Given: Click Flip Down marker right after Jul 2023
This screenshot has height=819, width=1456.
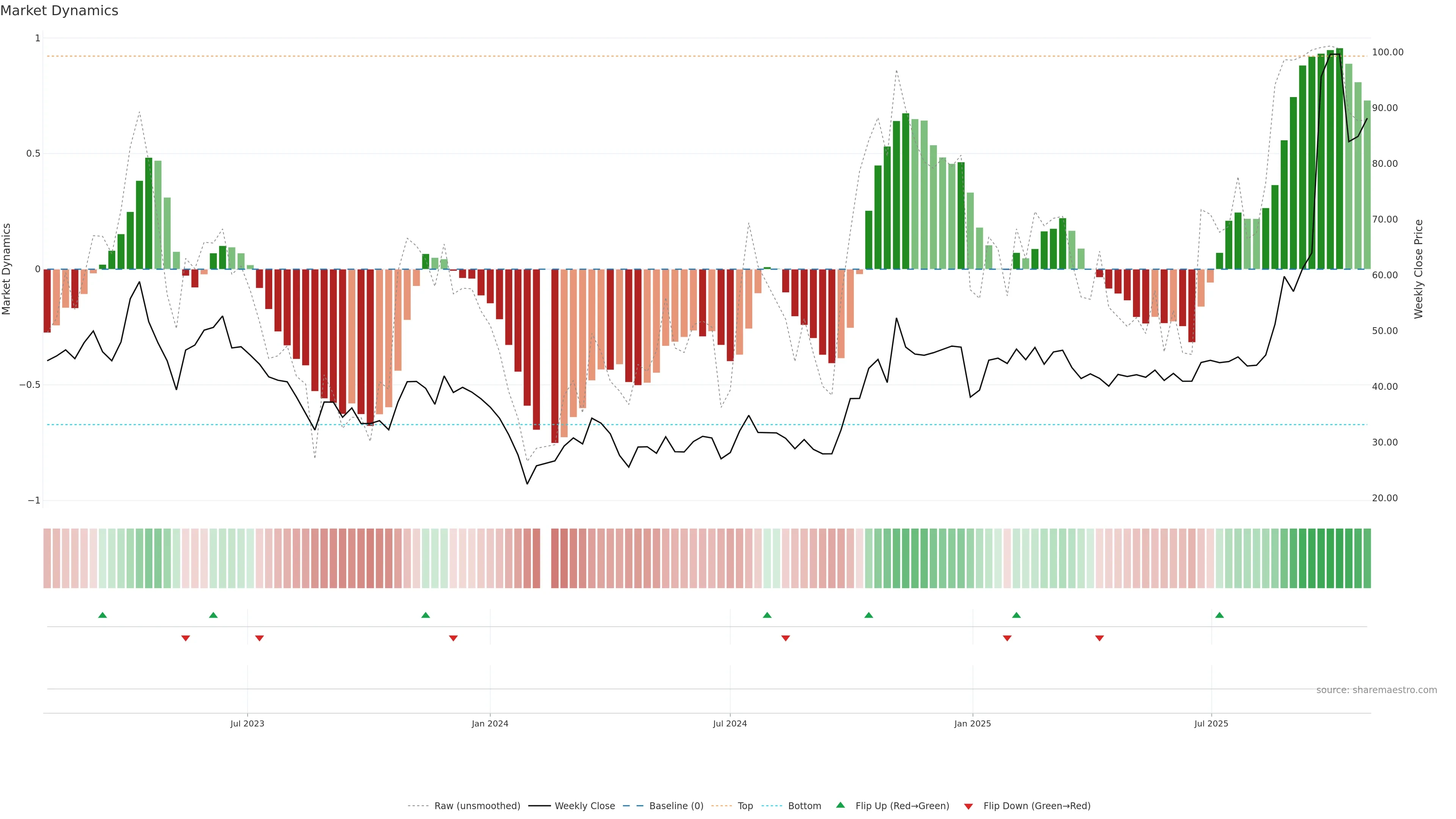Looking at the screenshot, I should [x=259, y=638].
